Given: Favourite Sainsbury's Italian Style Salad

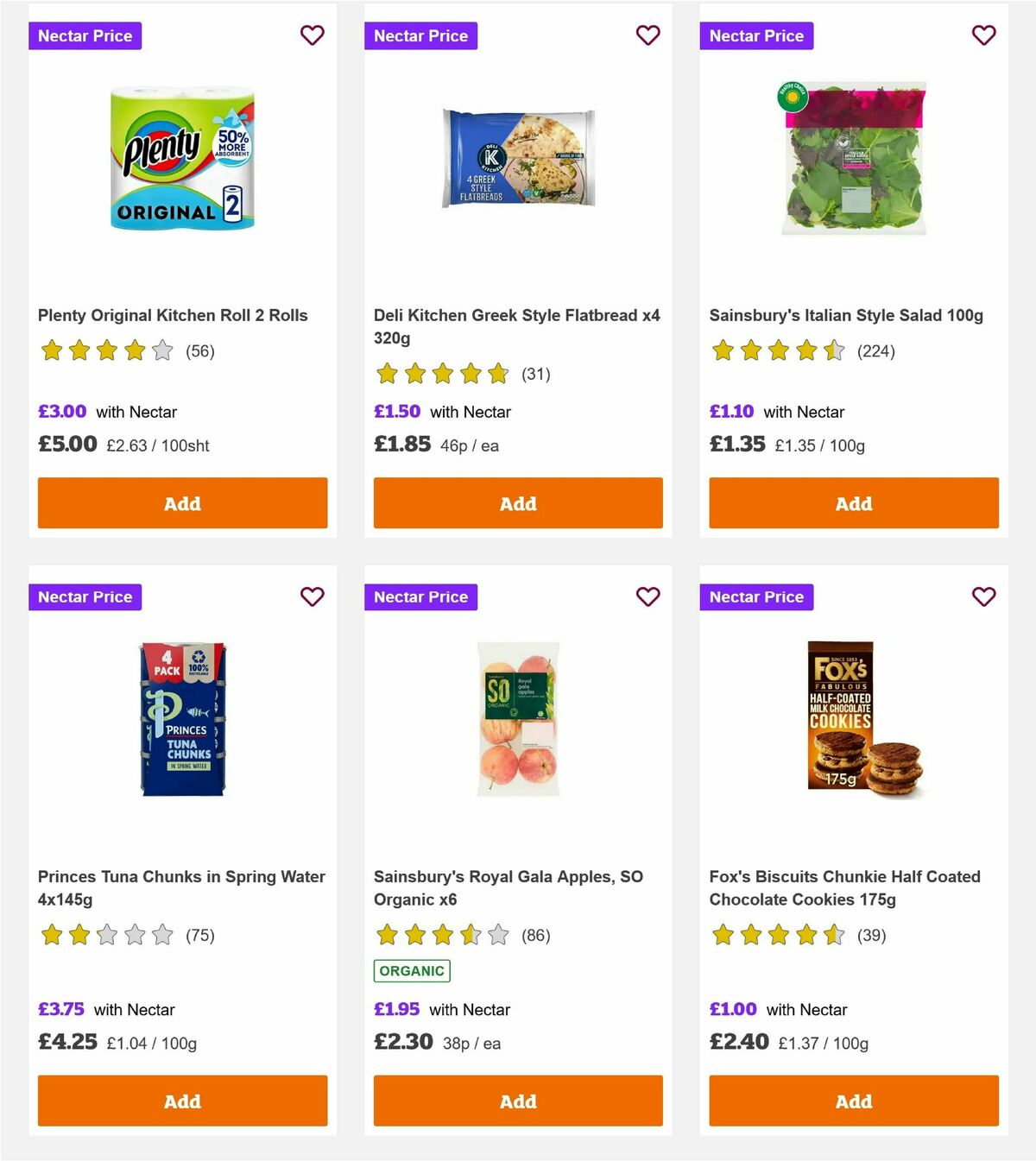Looking at the screenshot, I should point(983,35).
